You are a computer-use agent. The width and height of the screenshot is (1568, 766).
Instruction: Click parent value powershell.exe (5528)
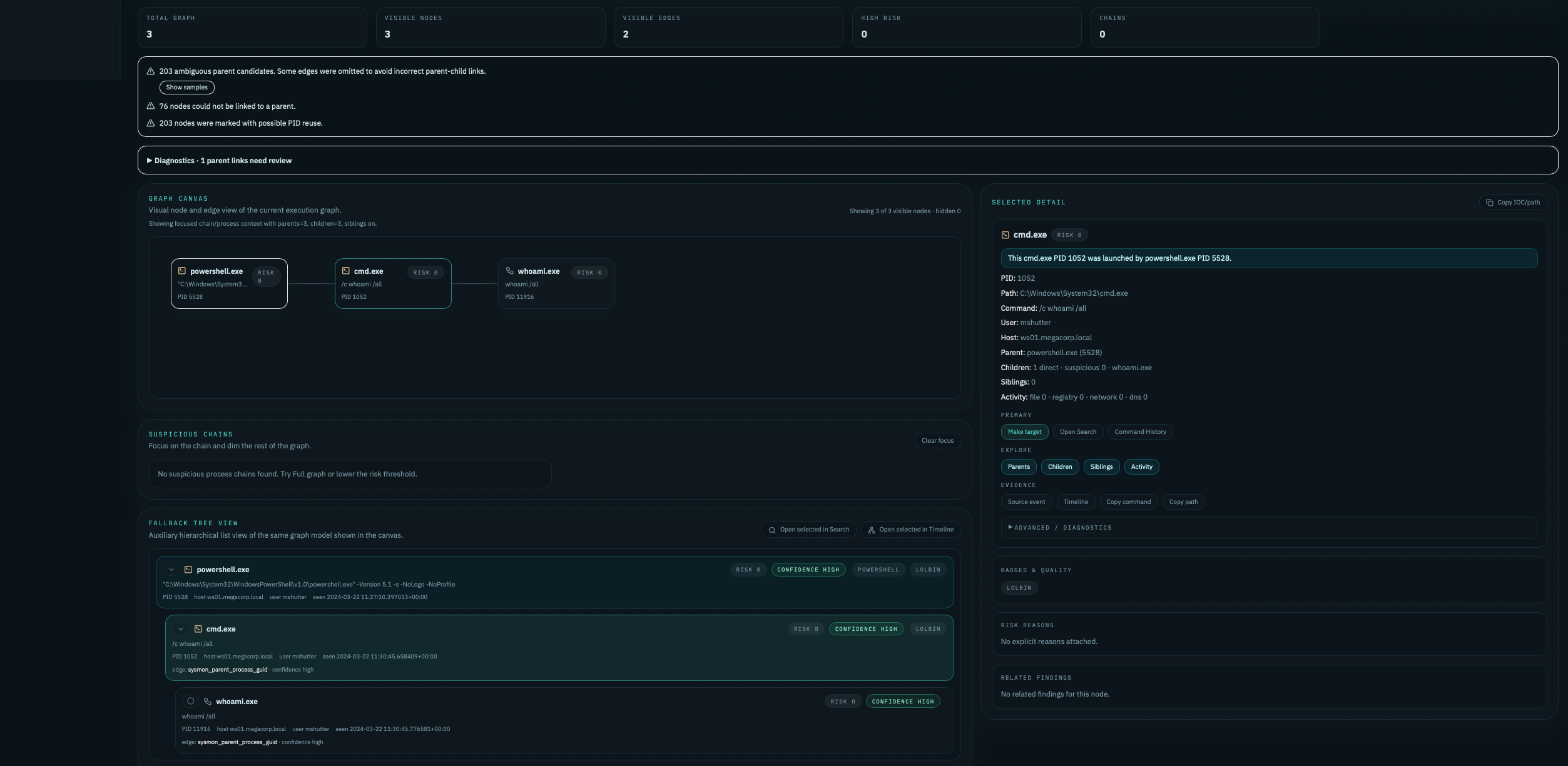coord(1064,353)
